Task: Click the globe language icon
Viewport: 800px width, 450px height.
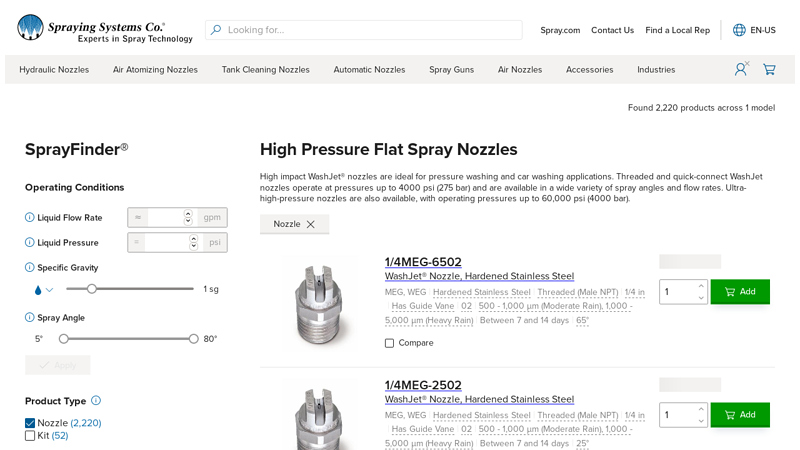Action: pos(739,30)
